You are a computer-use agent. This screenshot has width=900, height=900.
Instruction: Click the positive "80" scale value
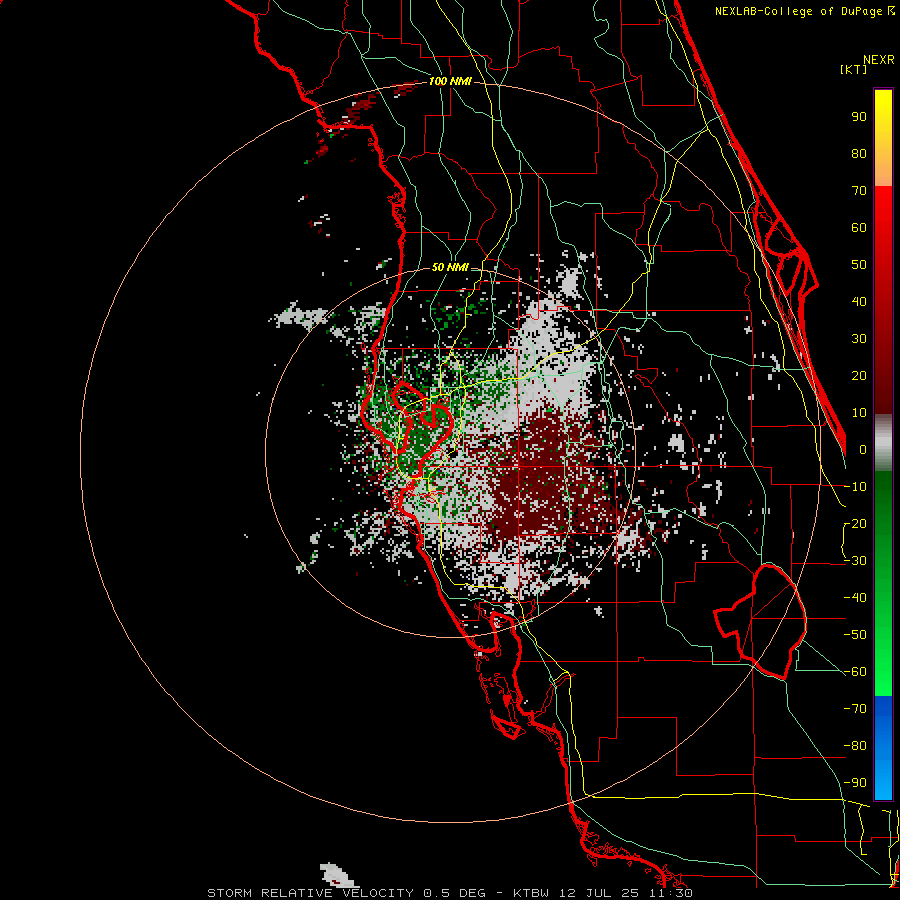coord(859,154)
